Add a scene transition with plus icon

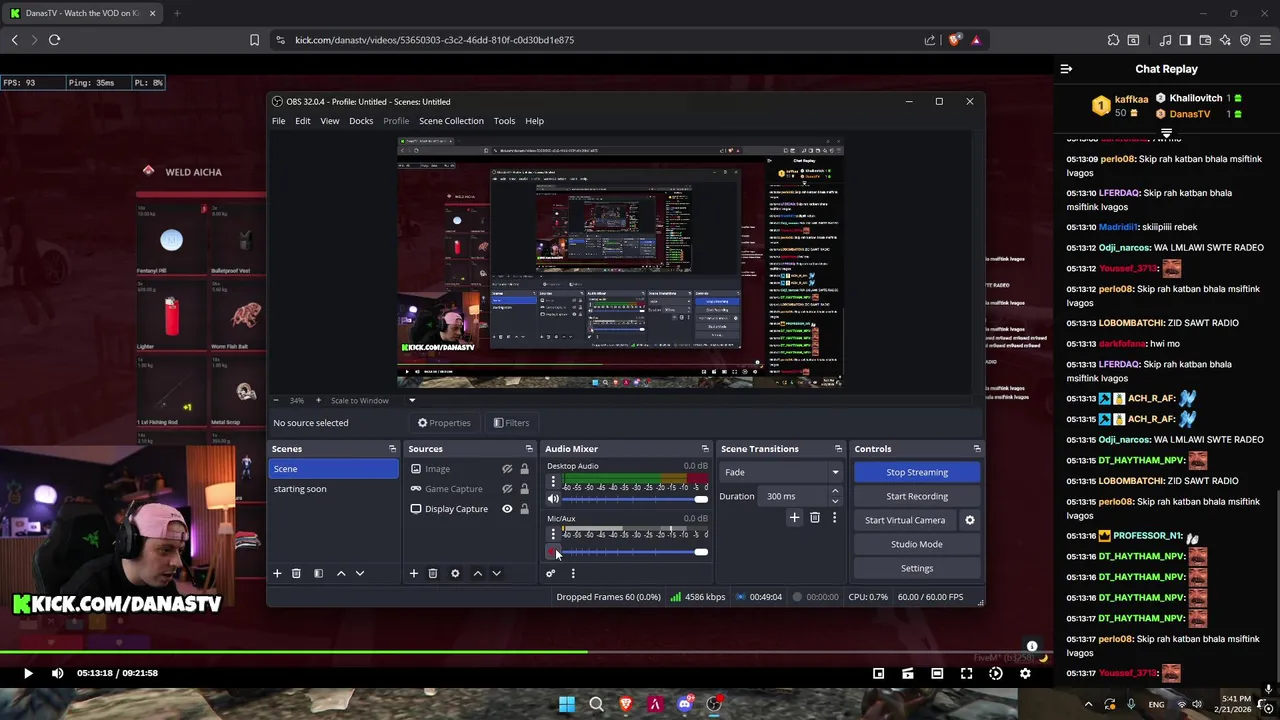coord(794,517)
